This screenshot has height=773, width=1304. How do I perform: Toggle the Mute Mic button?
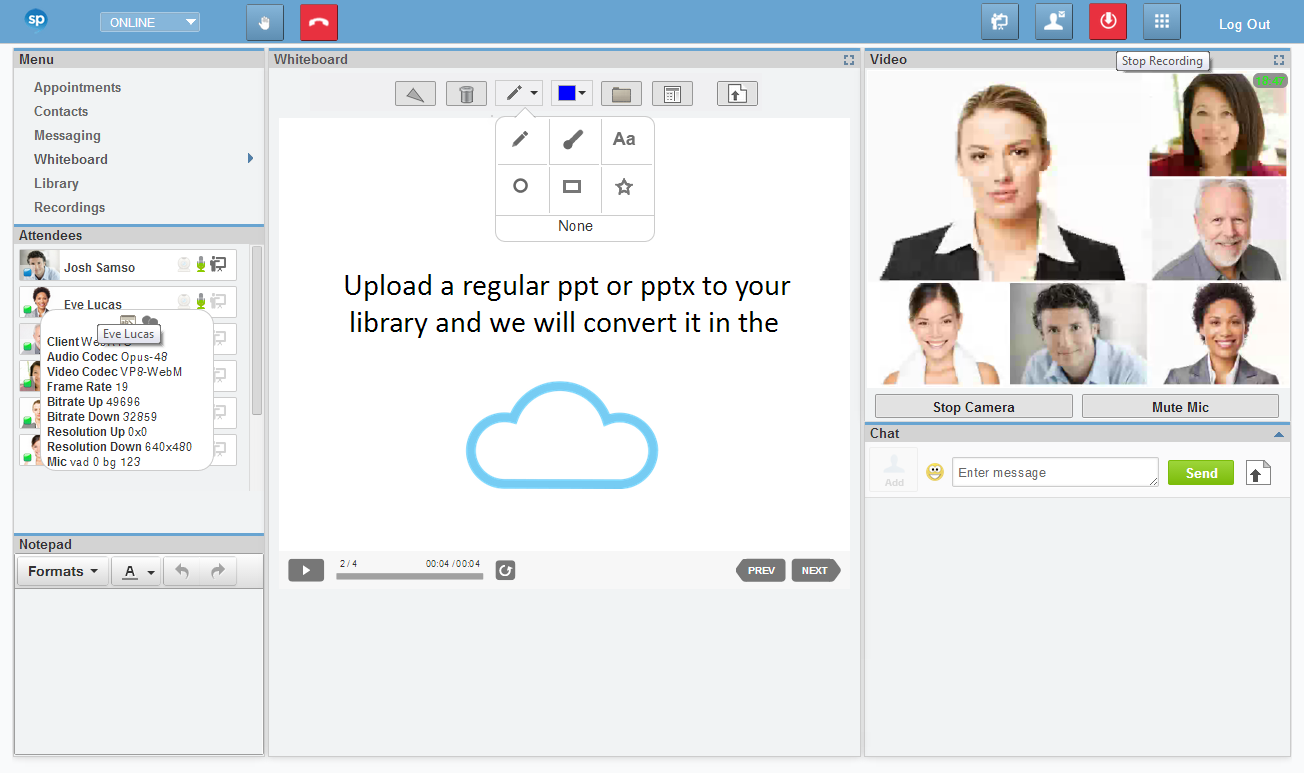coord(1180,407)
